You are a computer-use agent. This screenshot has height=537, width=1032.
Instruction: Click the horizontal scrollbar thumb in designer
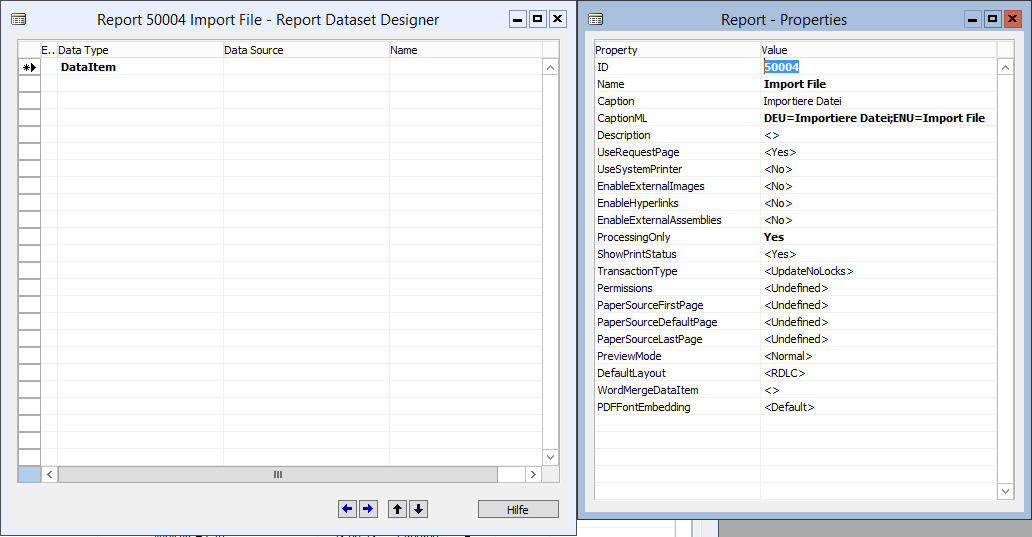pos(278,474)
